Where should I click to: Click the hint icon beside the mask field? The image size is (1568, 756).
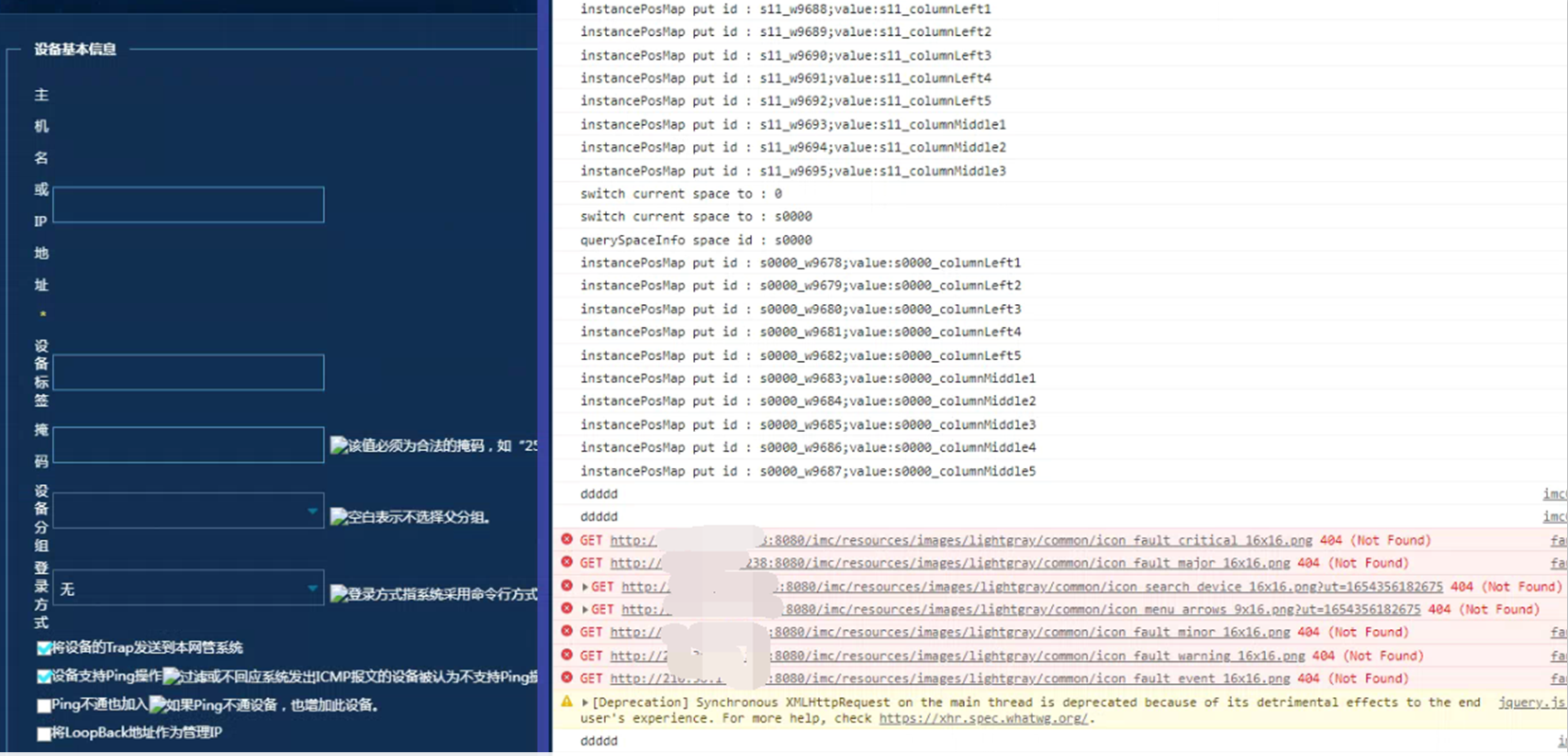[338, 445]
